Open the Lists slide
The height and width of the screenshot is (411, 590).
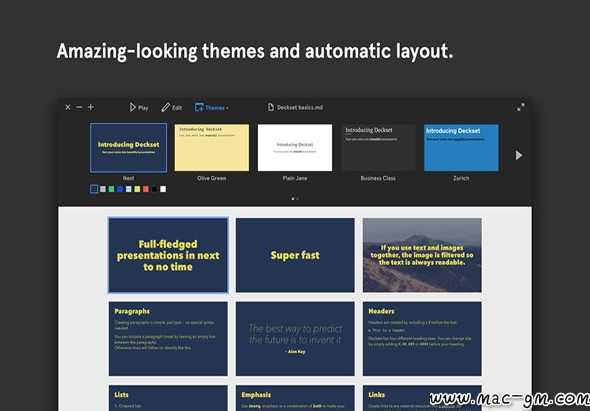(168, 398)
